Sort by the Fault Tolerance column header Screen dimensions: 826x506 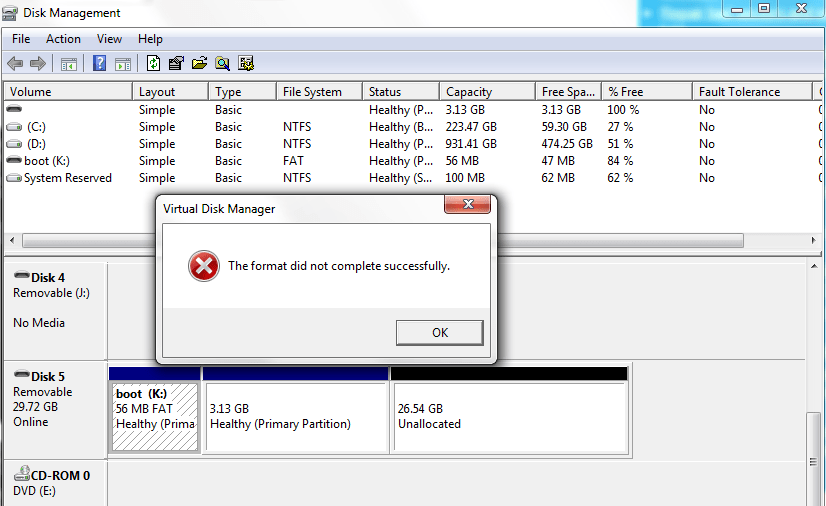coord(752,92)
